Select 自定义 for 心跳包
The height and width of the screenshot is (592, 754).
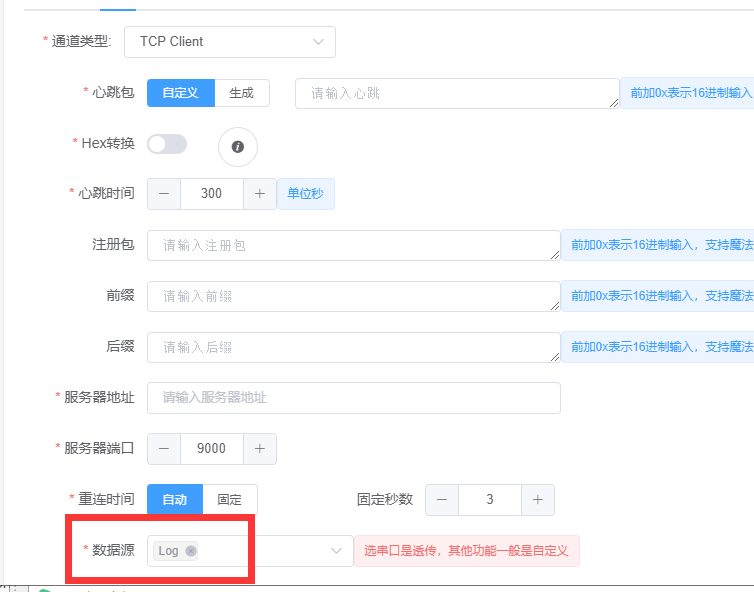pos(181,93)
